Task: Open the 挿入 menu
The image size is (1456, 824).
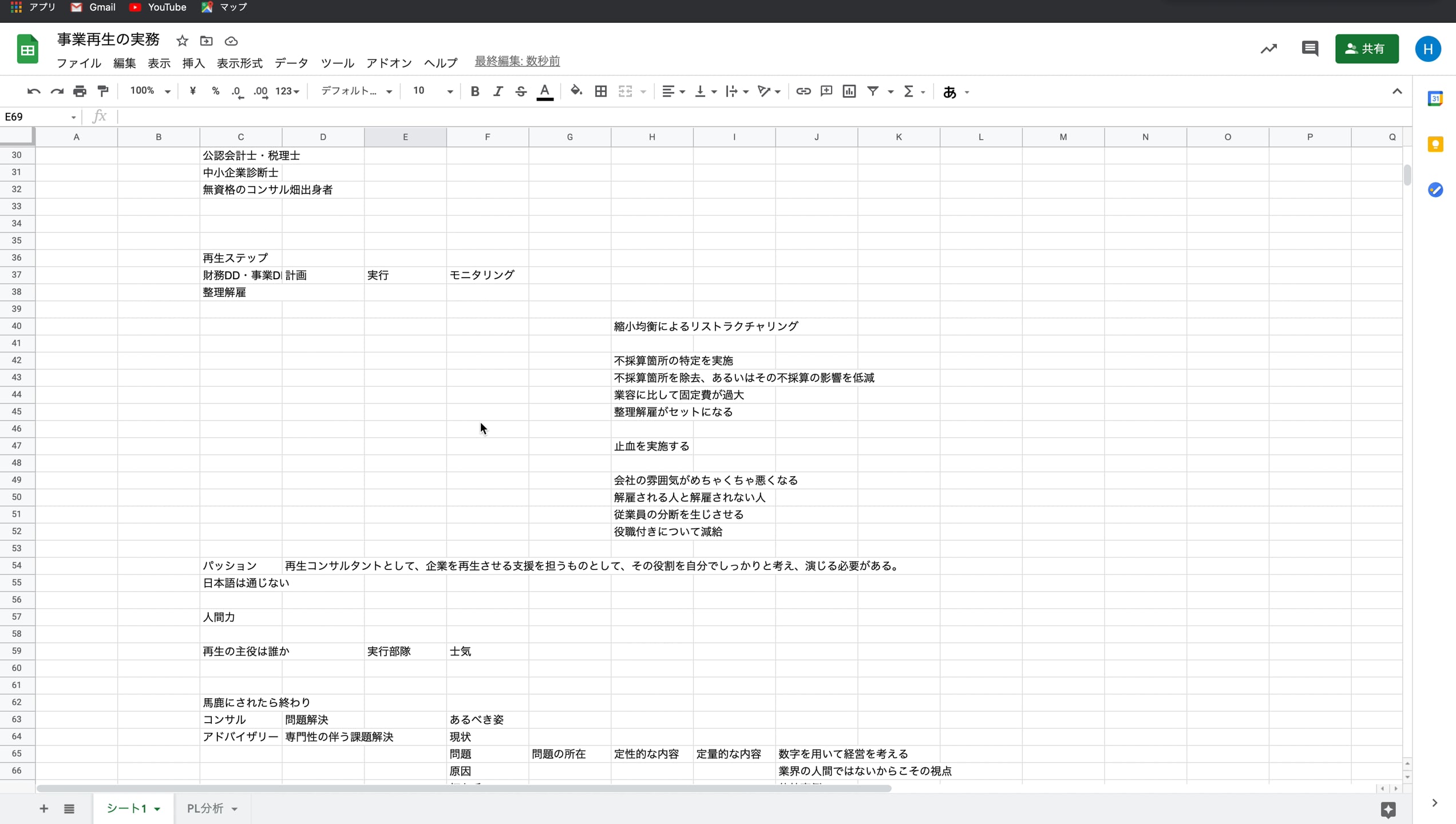Action: click(x=193, y=63)
